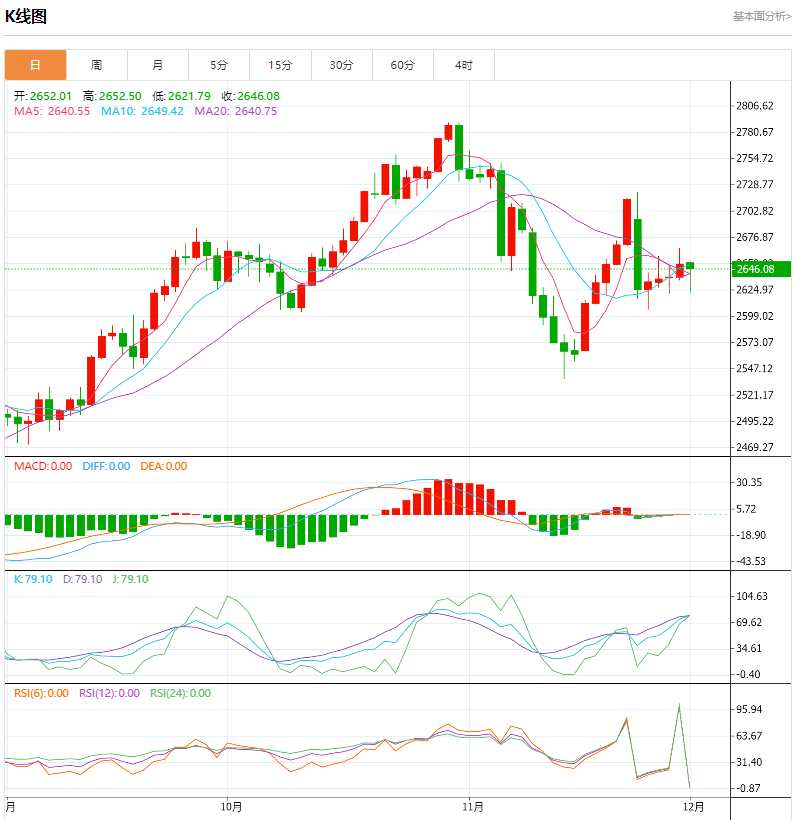Click the -0.87 RSI axis label

pos(748,788)
